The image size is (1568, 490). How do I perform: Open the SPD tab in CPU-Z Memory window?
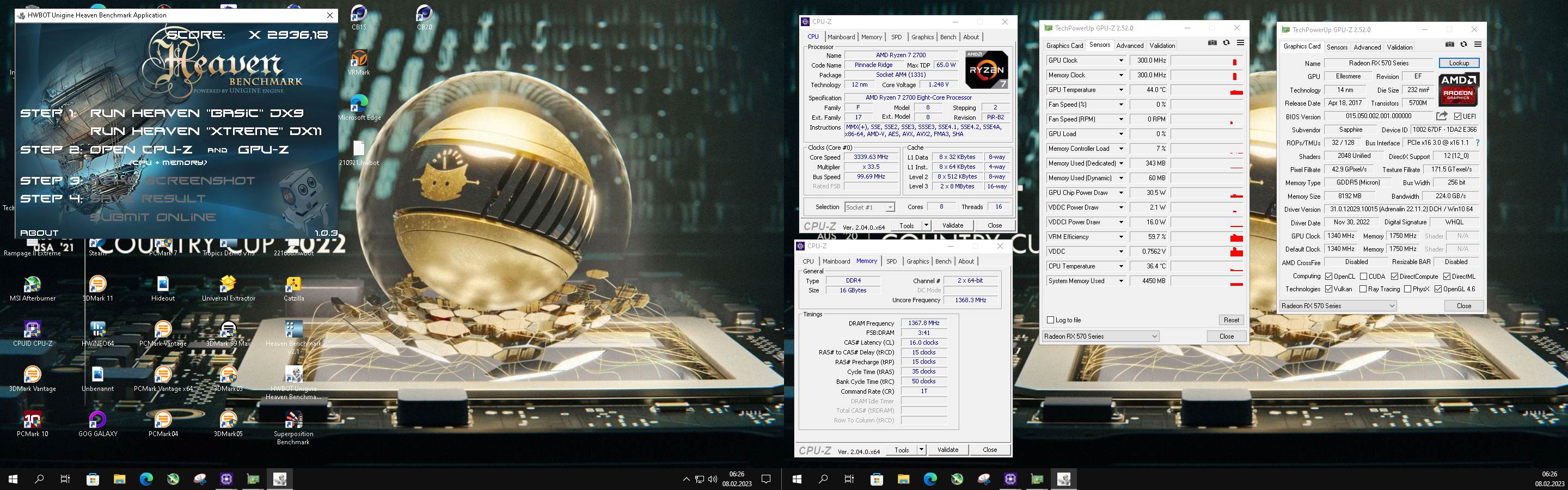[891, 261]
